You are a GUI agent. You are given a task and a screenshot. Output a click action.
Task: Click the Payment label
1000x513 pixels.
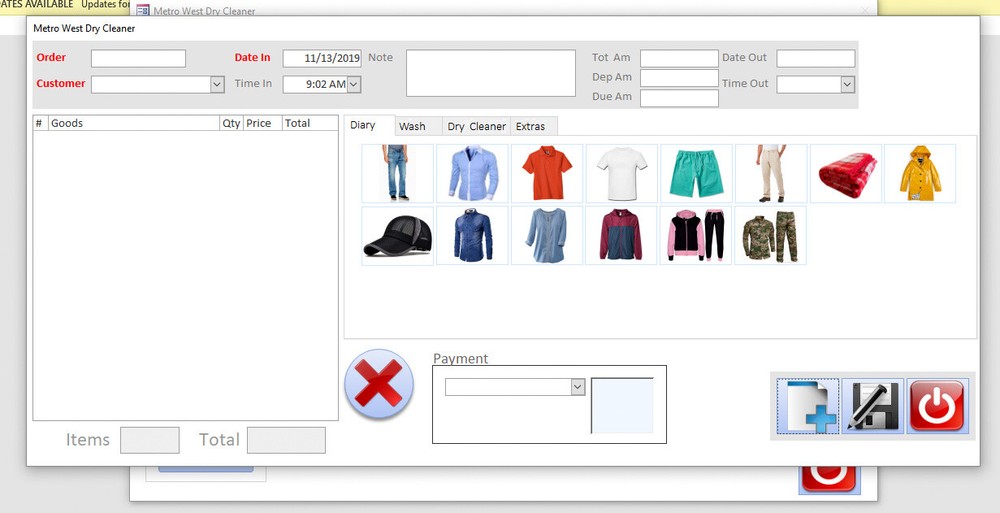pos(460,359)
